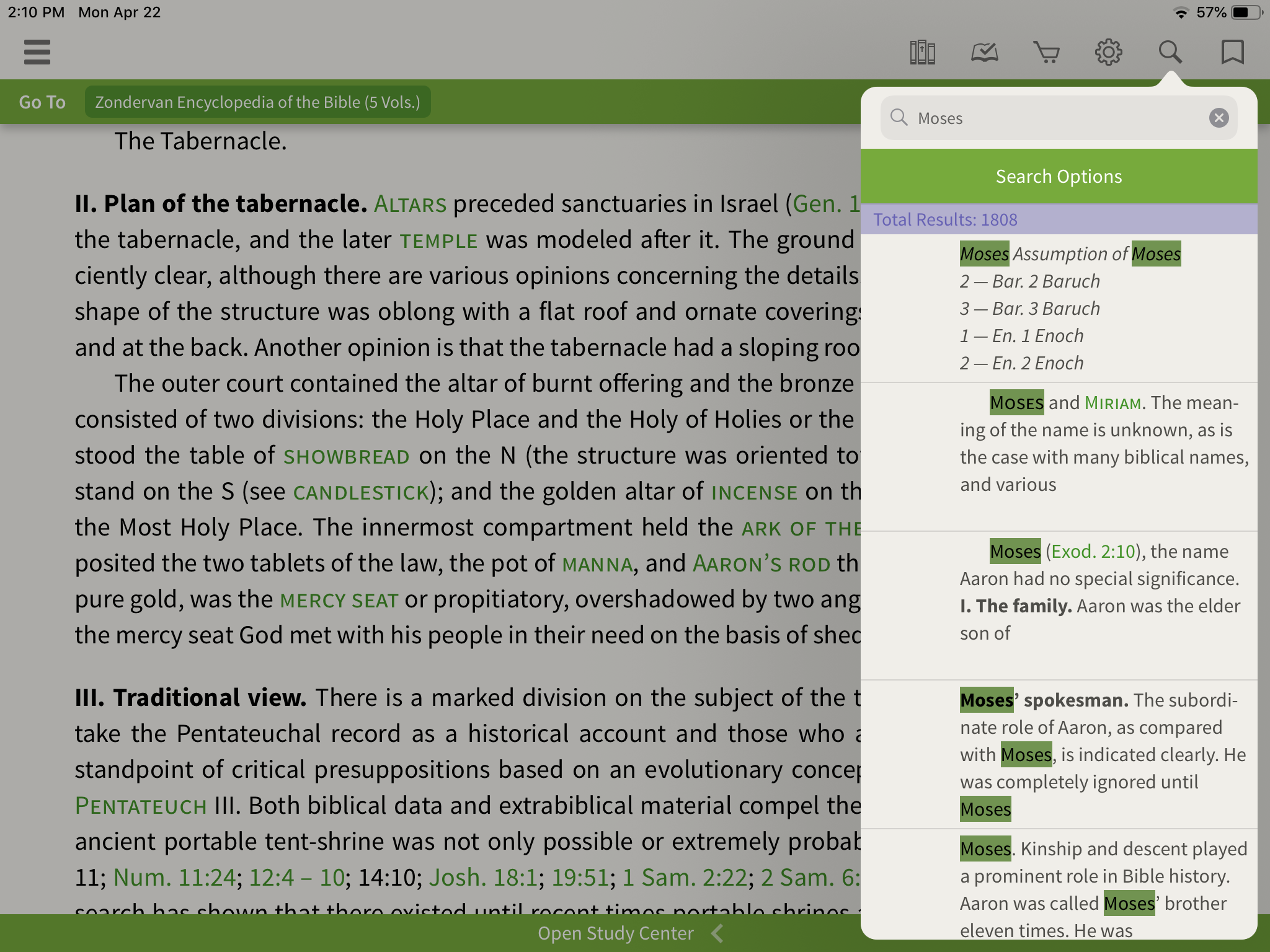This screenshot has width=1270, height=952.
Task: Open the 1 Sam. 2:22 reference
Action: (685, 878)
